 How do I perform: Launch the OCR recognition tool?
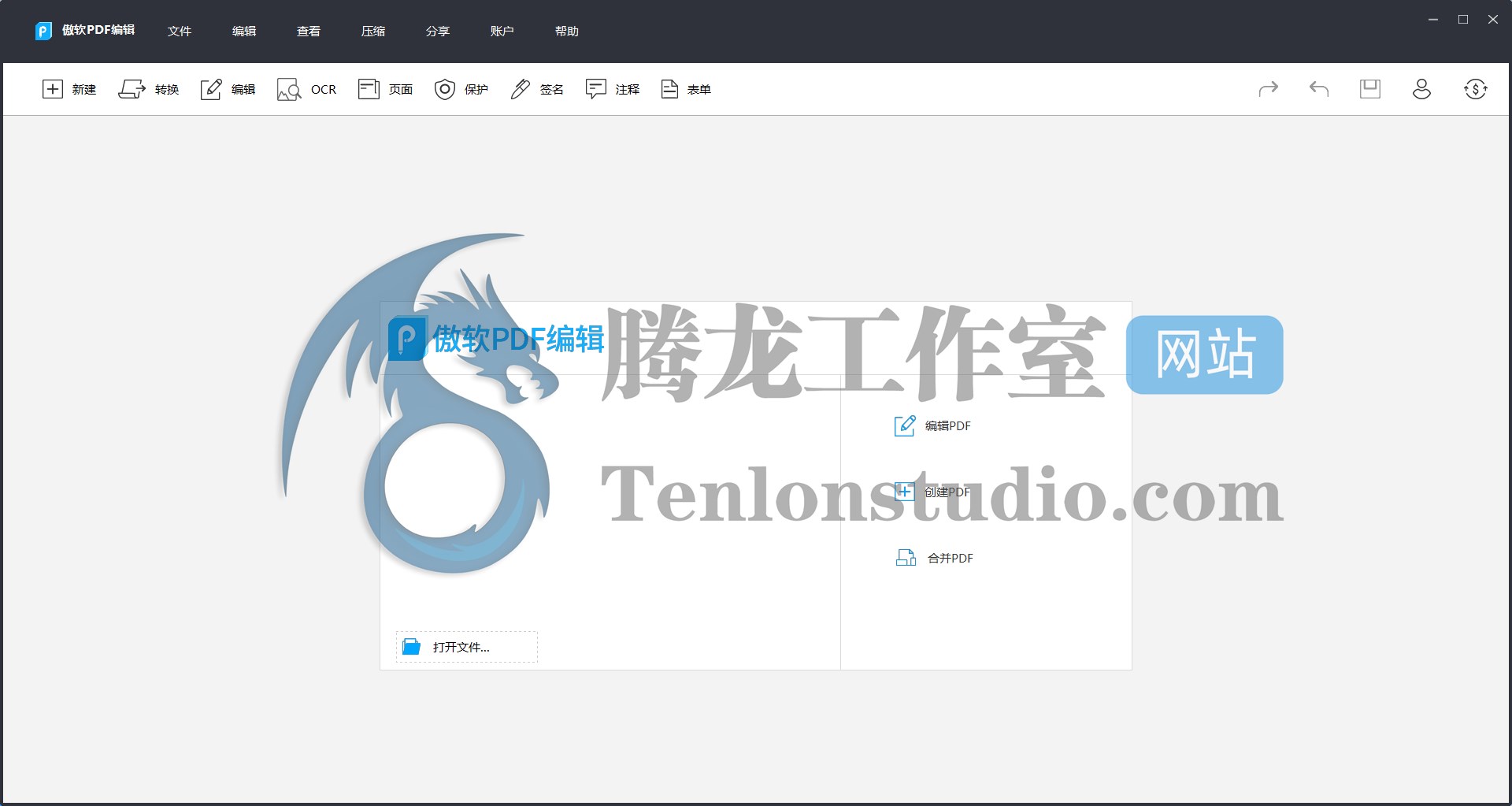point(289,89)
